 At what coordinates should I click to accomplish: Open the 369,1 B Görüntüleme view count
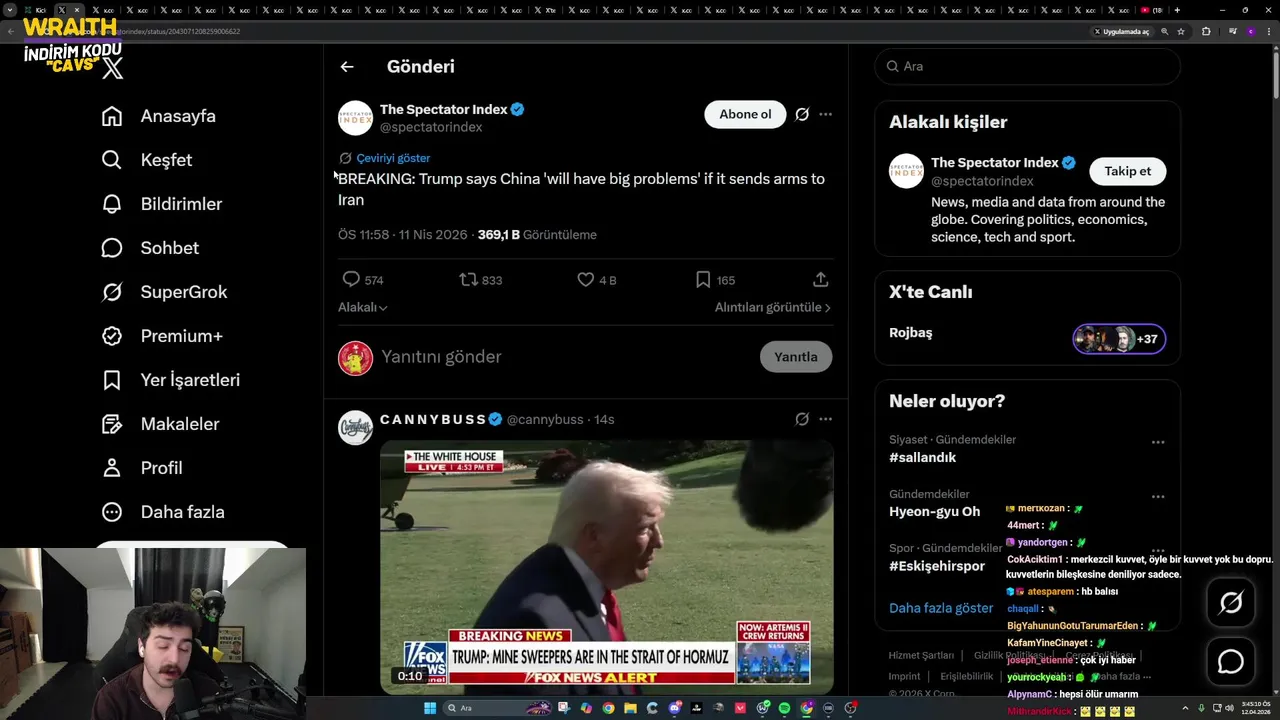pos(537,235)
